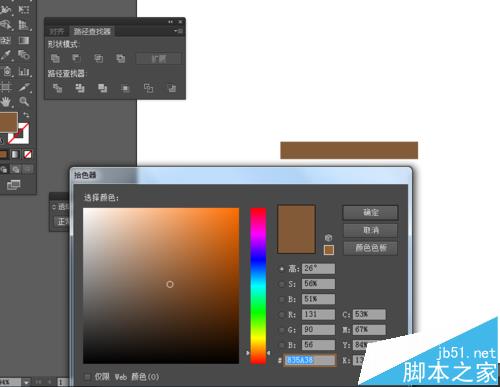Select the Eyedropper tool
This screenshot has width=500, height=387.
click(6, 55)
